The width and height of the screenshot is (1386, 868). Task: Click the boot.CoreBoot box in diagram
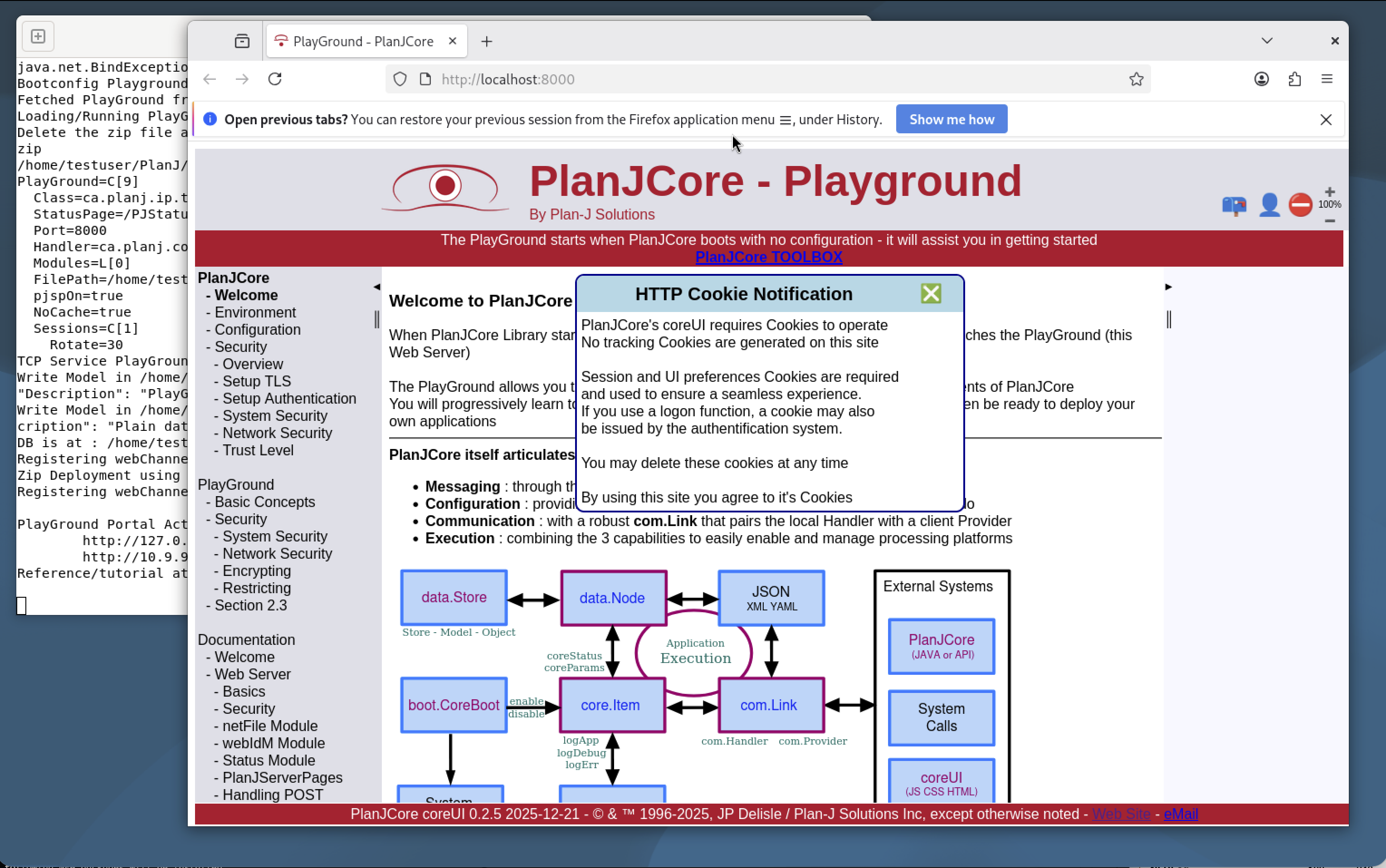click(x=454, y=705)
